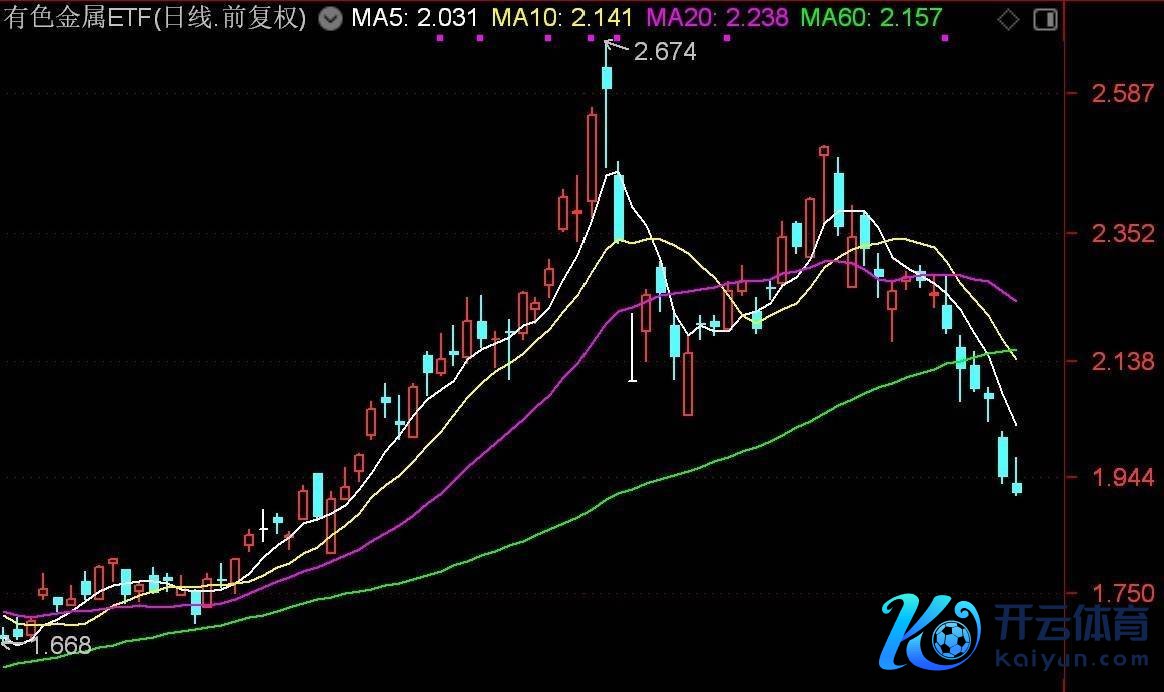Click the magenta MA20 indicator label
1164x692 pixels.
(717, 18)
